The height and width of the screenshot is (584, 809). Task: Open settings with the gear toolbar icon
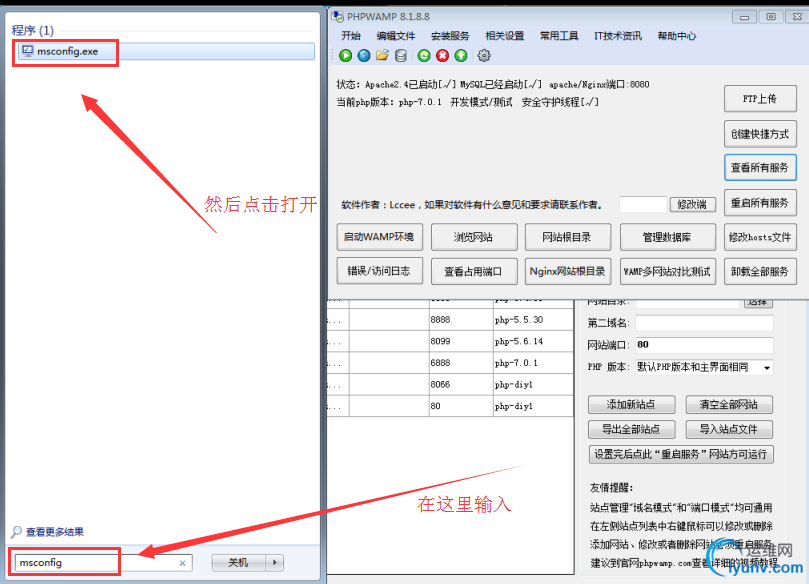click(x=484, y=56)
